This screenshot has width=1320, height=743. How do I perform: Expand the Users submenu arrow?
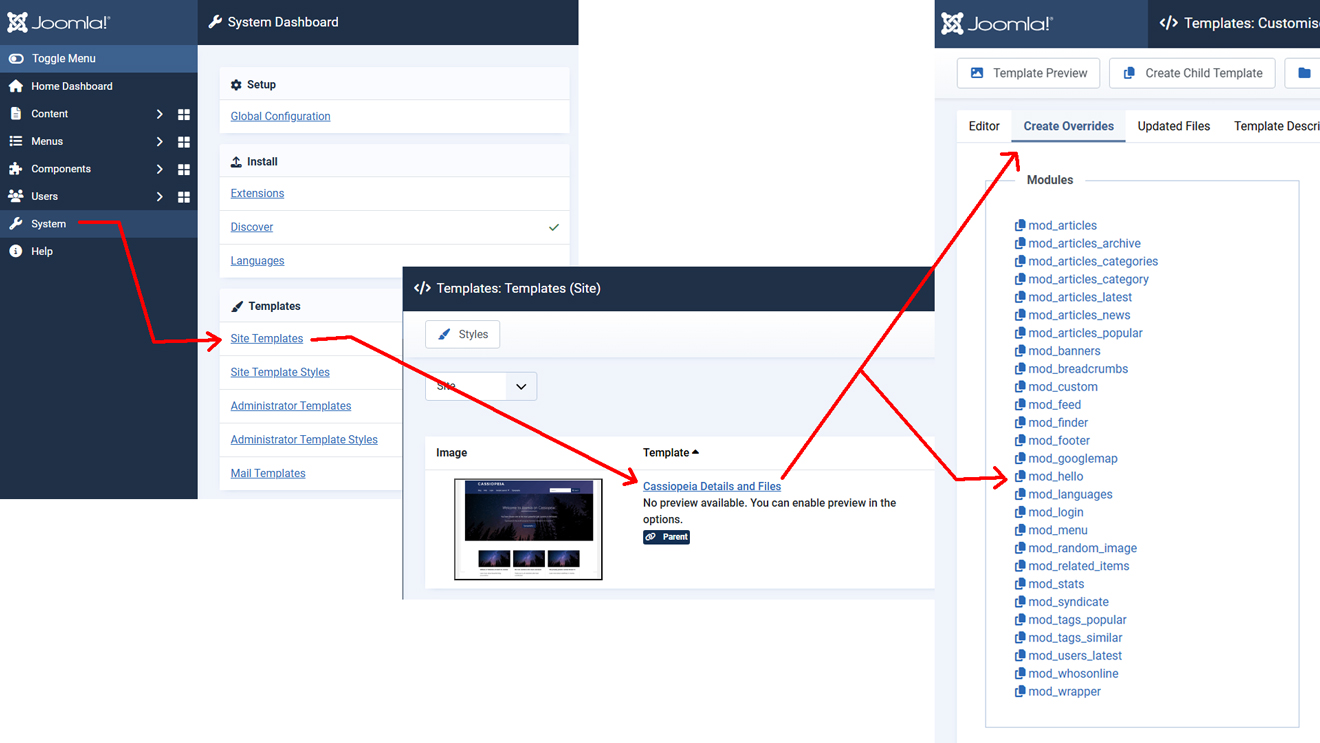[159, 197]
